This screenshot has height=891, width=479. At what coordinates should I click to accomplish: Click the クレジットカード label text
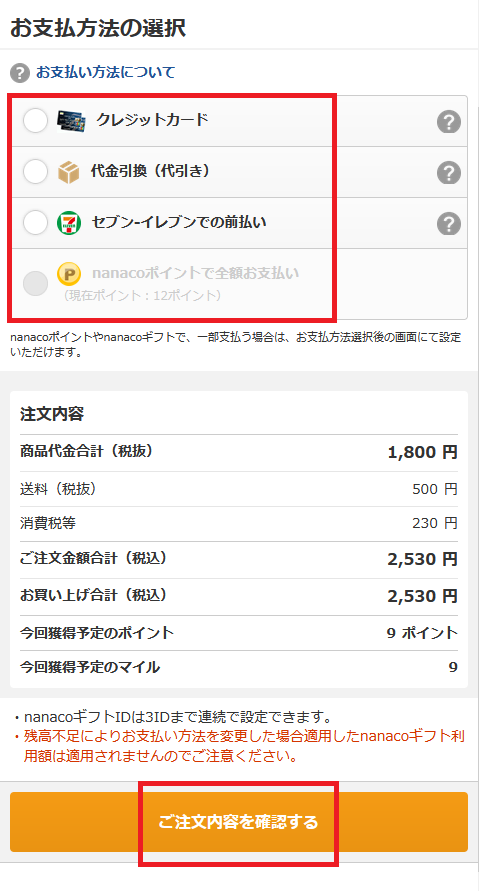pyautogui.click(x=152, y=119)
